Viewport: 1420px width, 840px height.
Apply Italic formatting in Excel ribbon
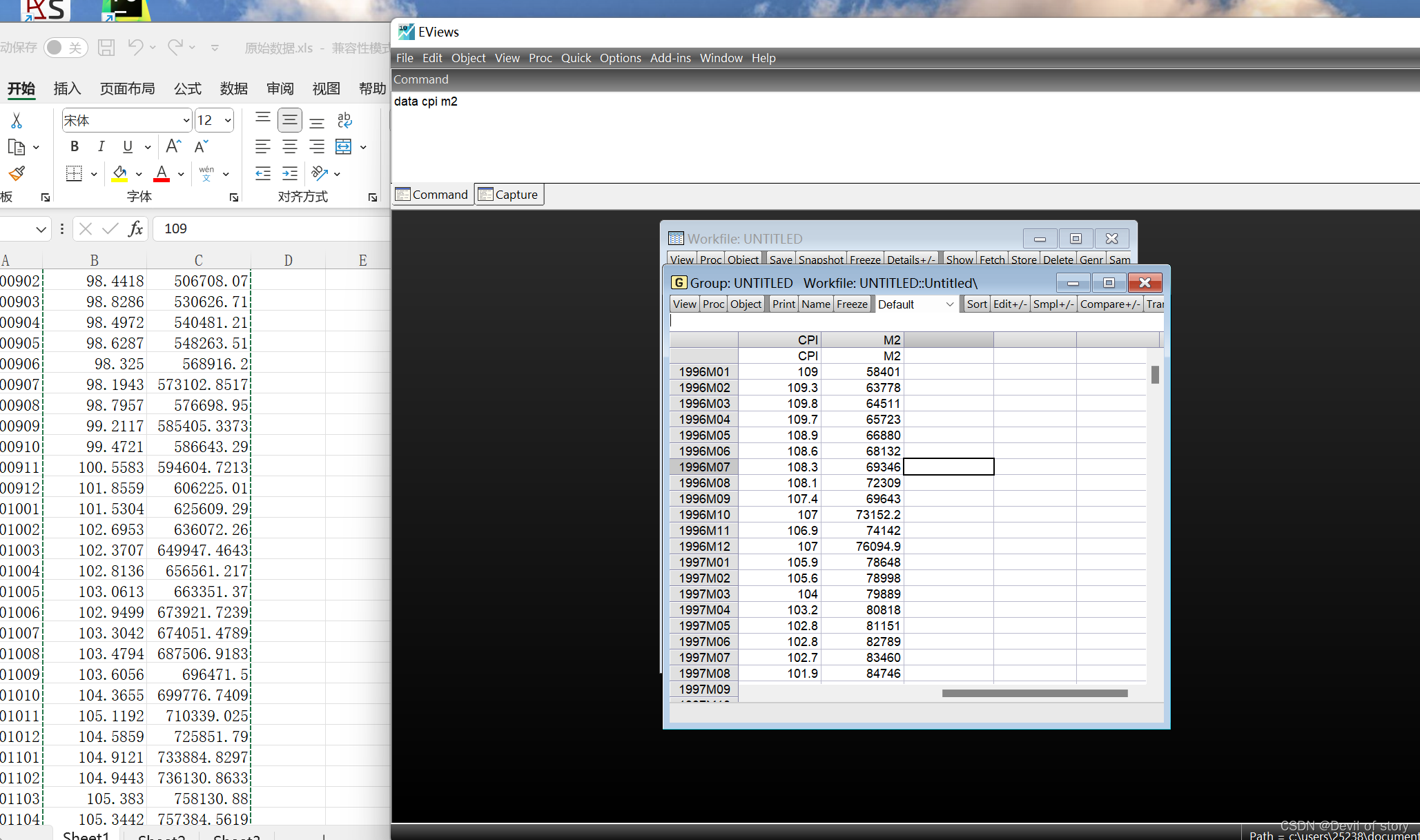(101, 146)
